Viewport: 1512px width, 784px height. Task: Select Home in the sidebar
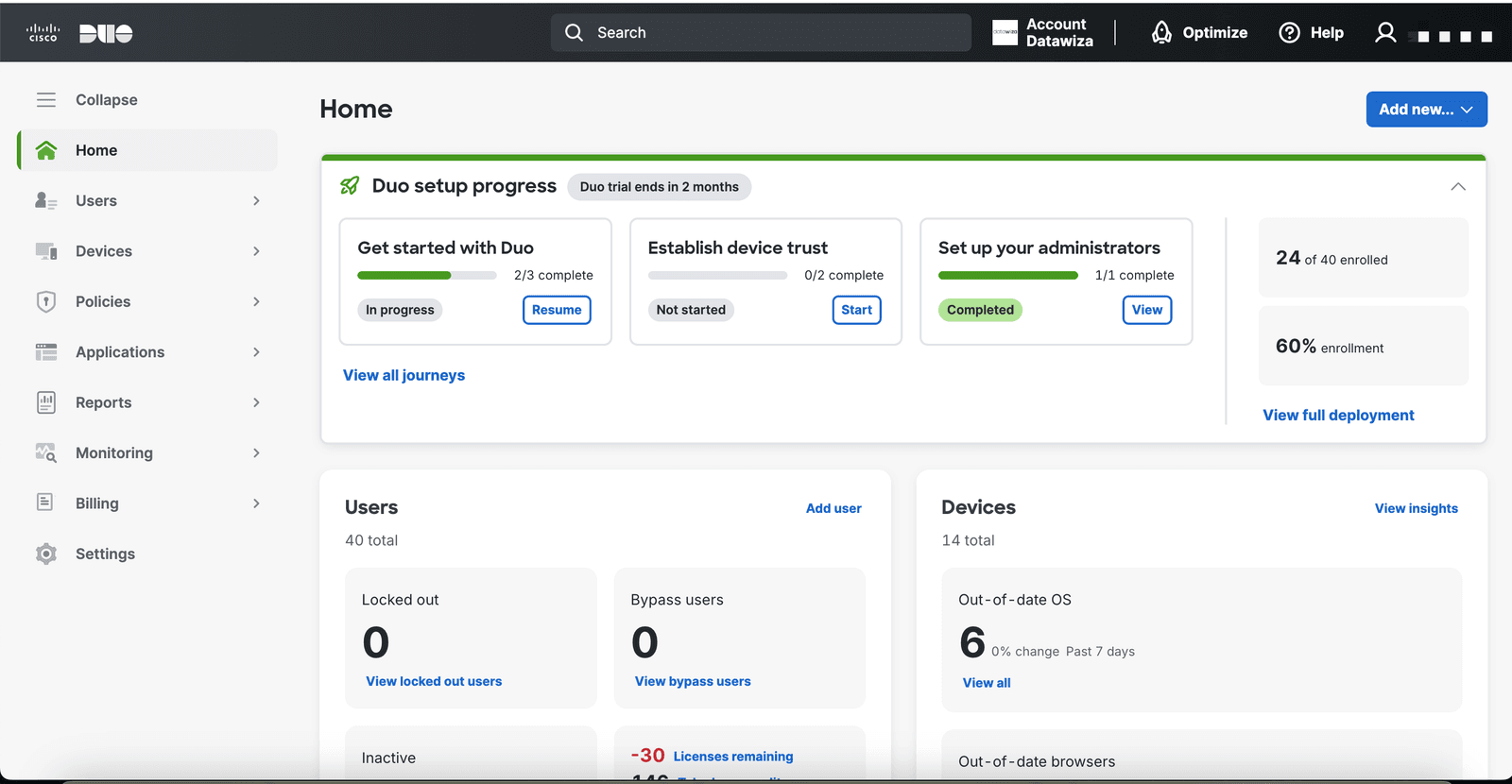click(148, 150)
